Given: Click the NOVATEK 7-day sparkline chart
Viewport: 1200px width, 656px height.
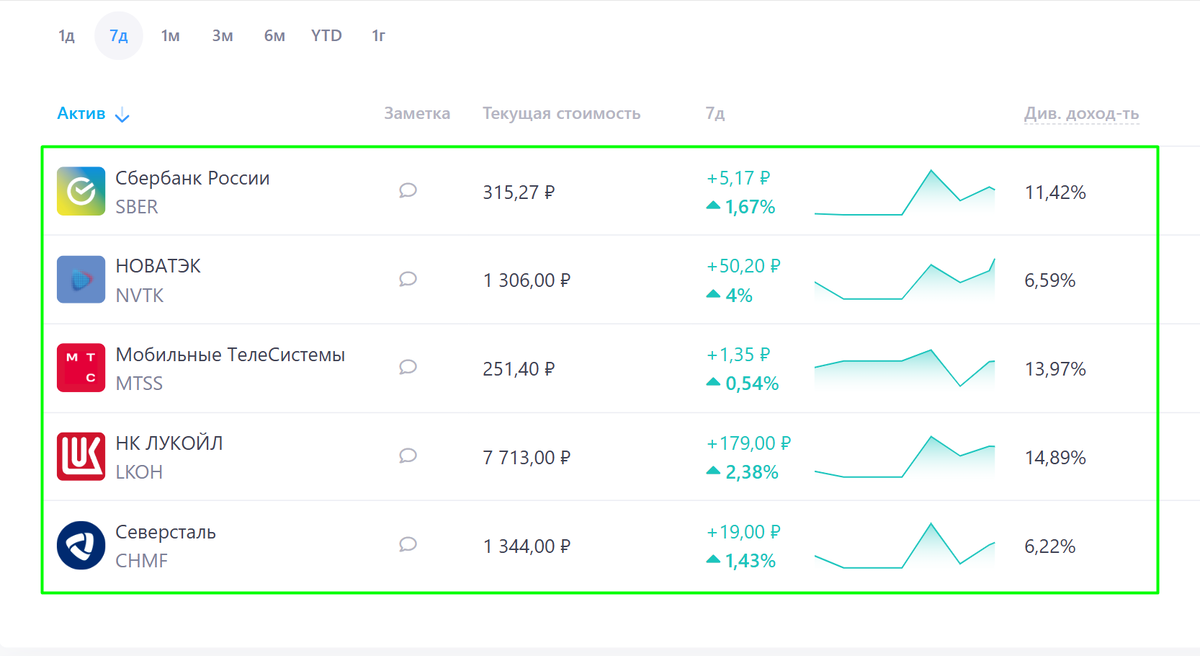Looking at the screenshot, I should pos(905,280).
